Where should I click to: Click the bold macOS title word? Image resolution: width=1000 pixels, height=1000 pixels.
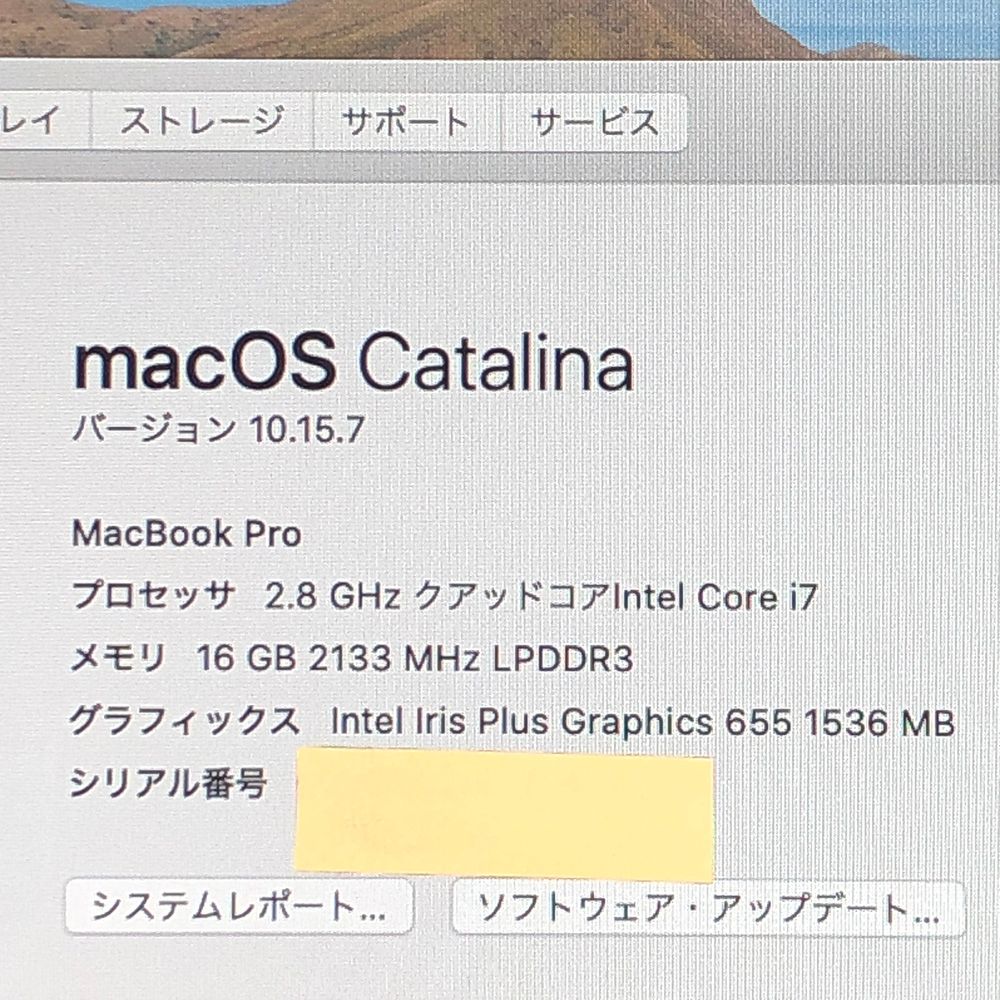coord(205,362)
